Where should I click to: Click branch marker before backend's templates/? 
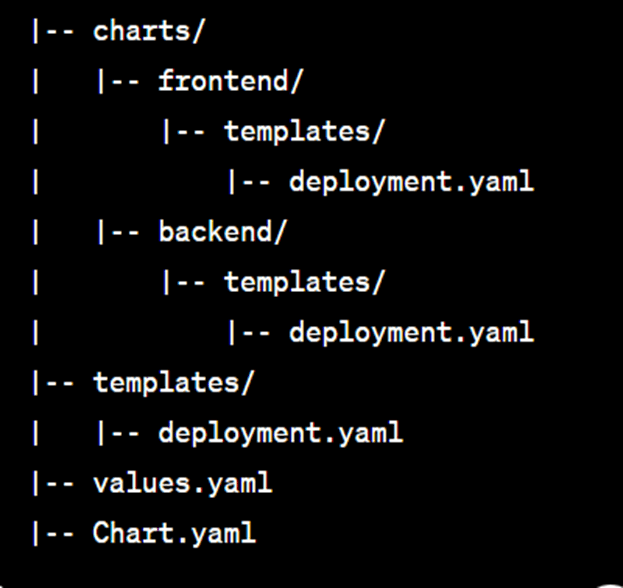184,282
